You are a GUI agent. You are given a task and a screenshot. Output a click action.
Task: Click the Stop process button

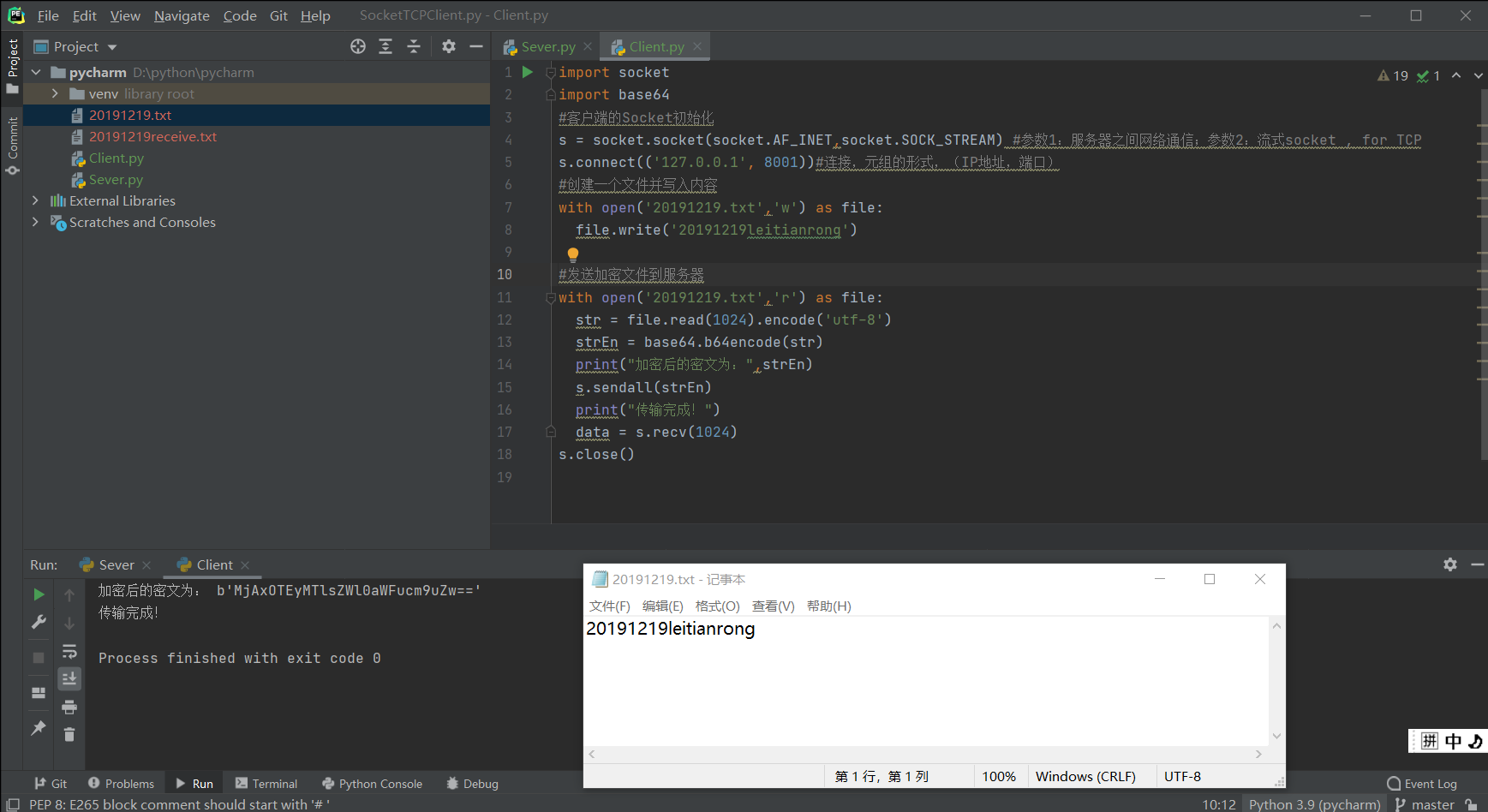pyautogui.click(x=39, y=657)
